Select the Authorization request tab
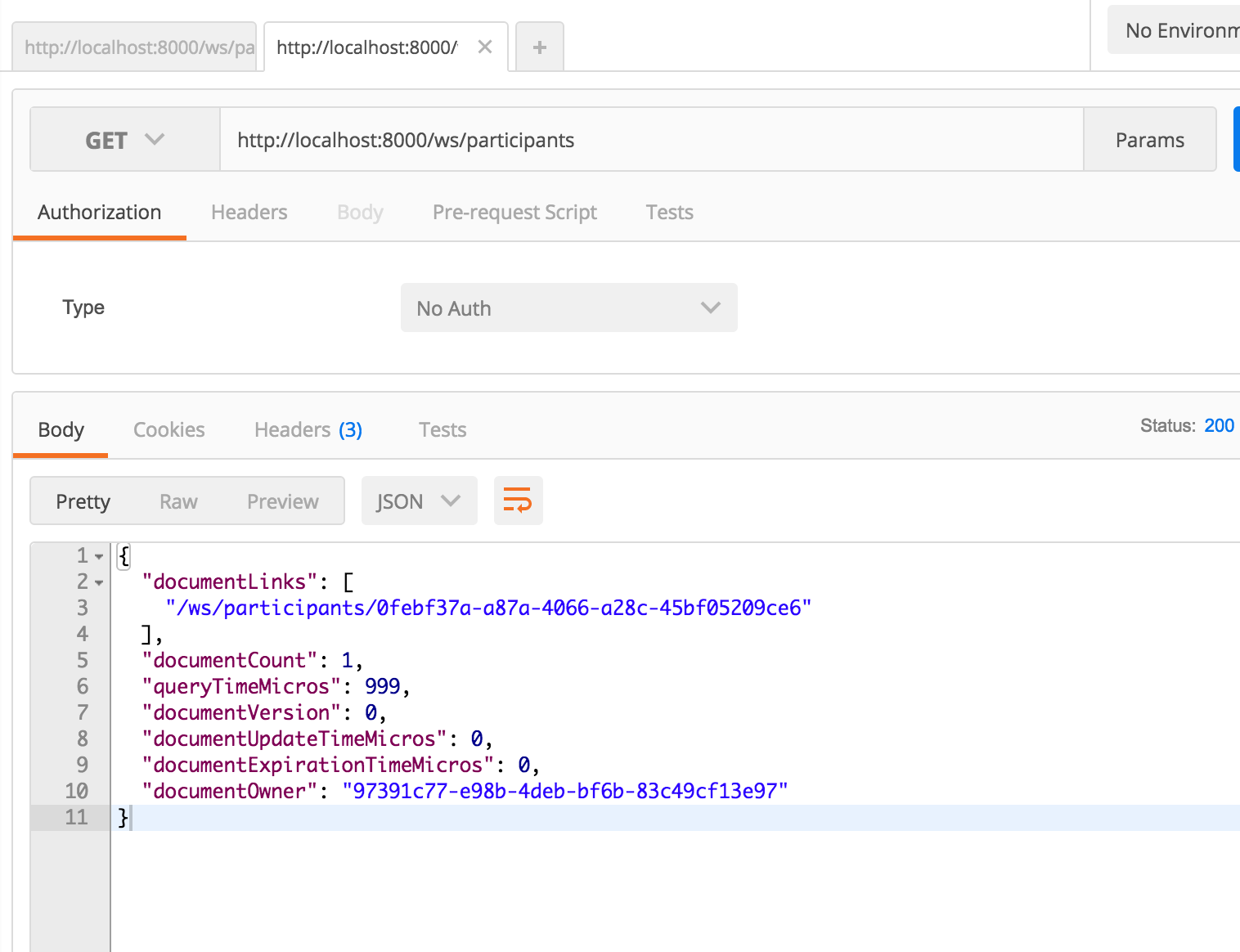The width and height of the screenshot is (1240, 952). click(100, 212)
